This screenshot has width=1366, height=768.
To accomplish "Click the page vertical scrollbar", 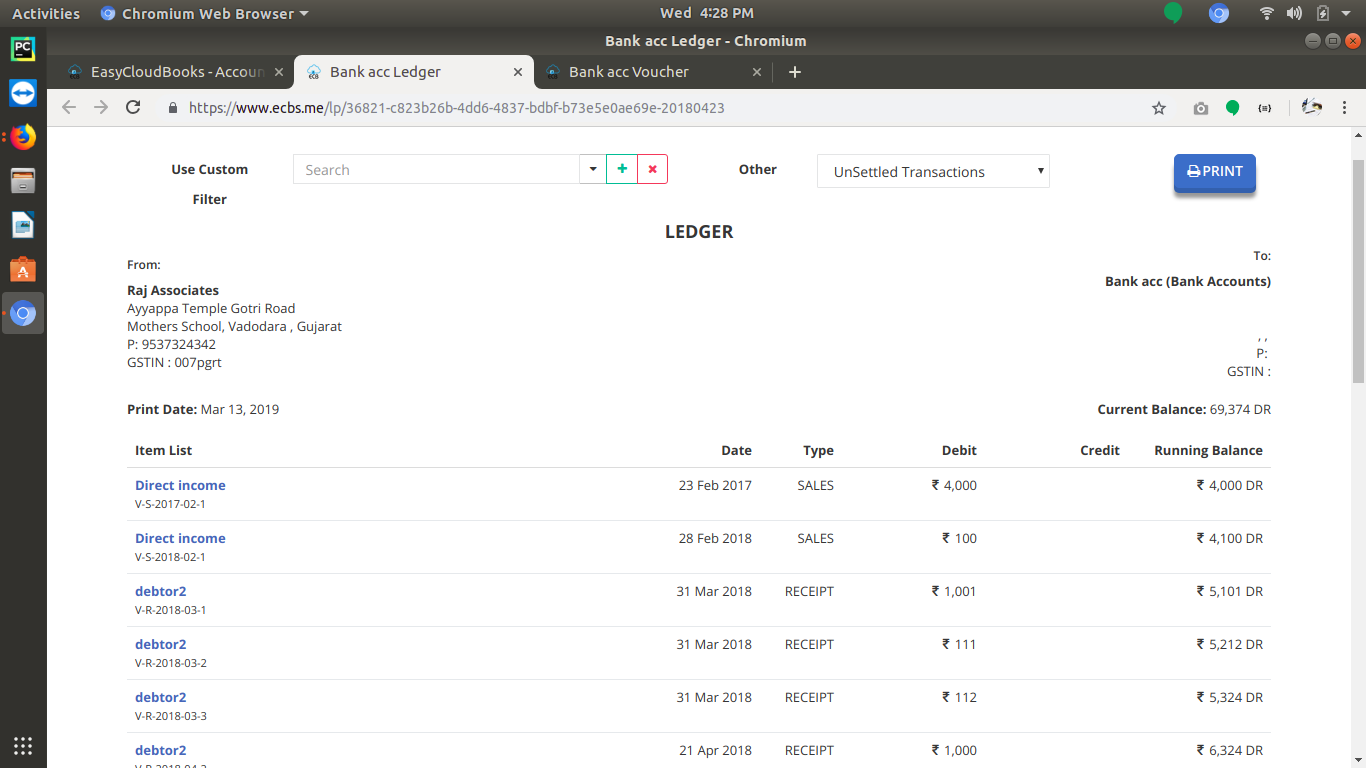I will click(x=1358, y=270).
